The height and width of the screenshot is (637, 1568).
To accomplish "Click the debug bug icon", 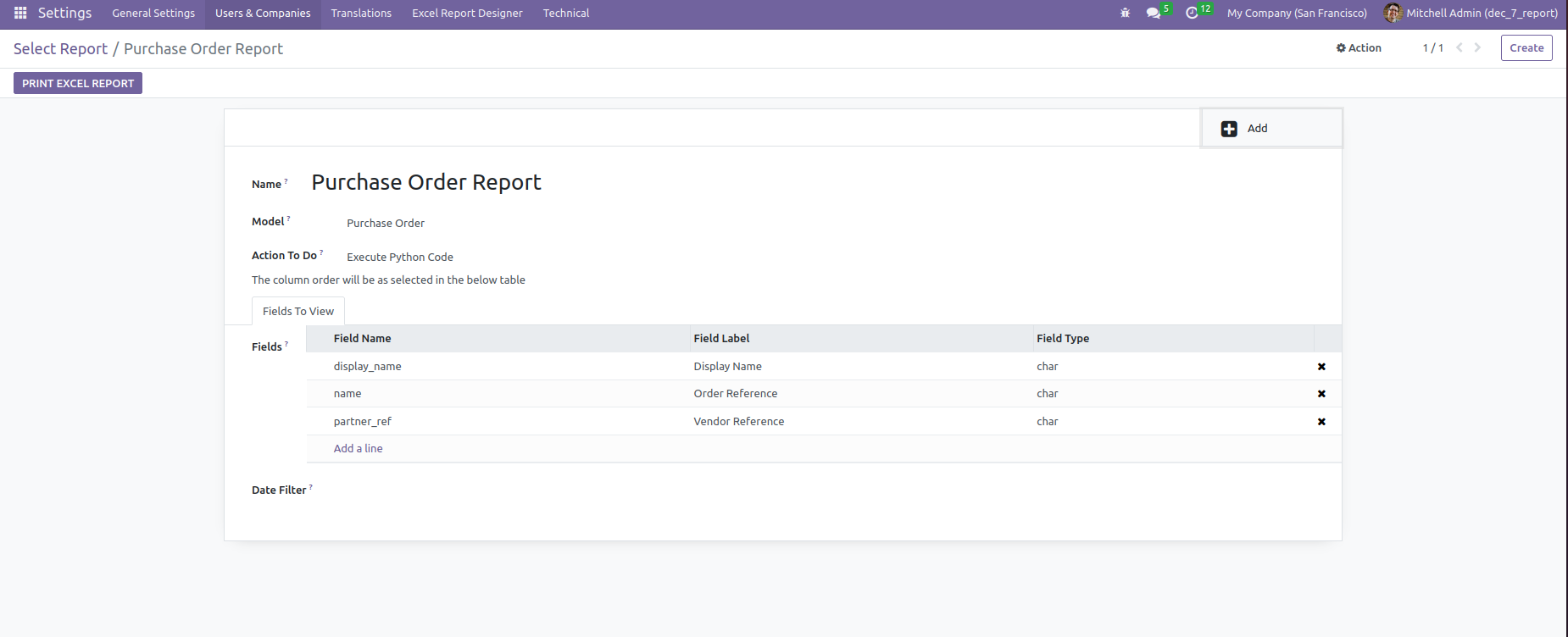I will [x=1125, y=13].
